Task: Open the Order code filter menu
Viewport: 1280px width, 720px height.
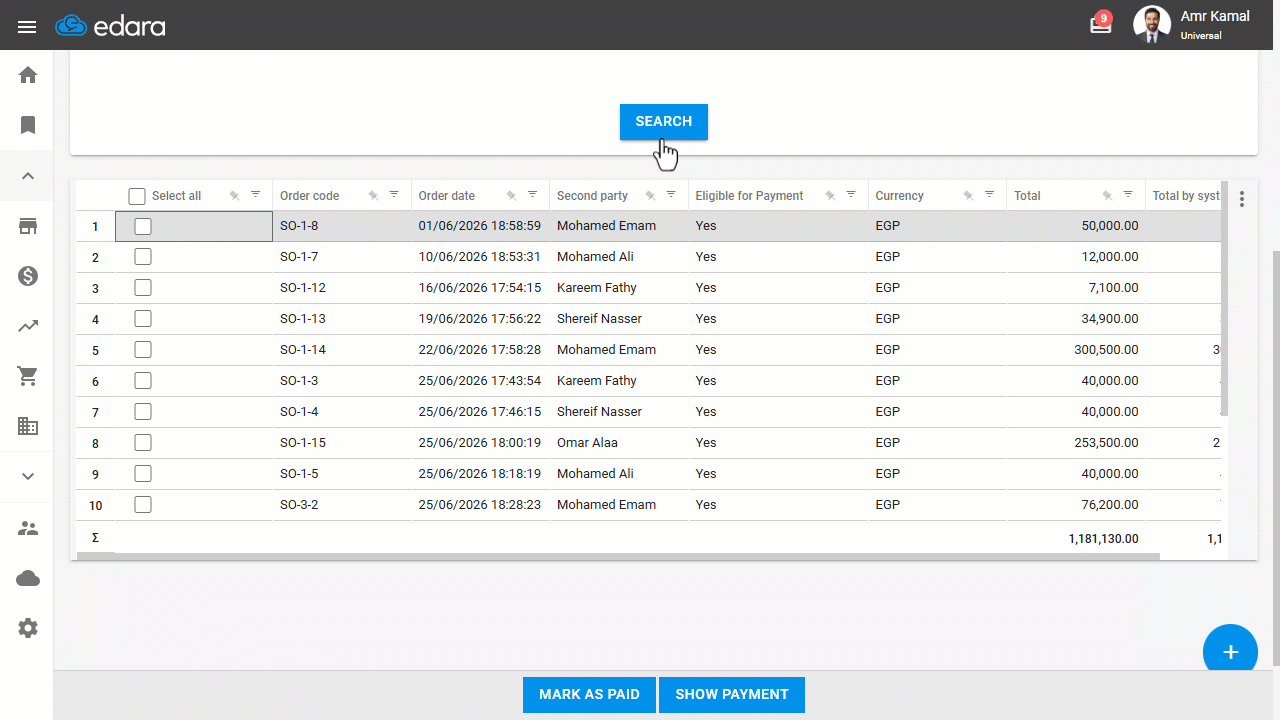Action: [394, 195]
